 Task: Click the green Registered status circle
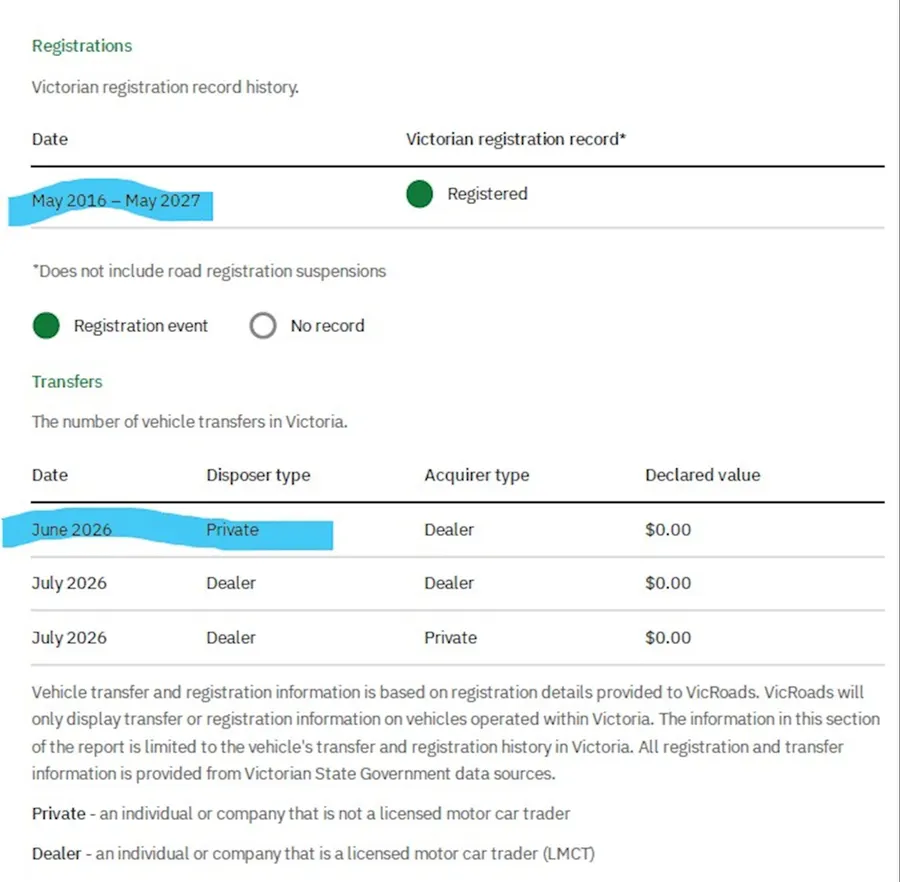click(x=419, y=194)
